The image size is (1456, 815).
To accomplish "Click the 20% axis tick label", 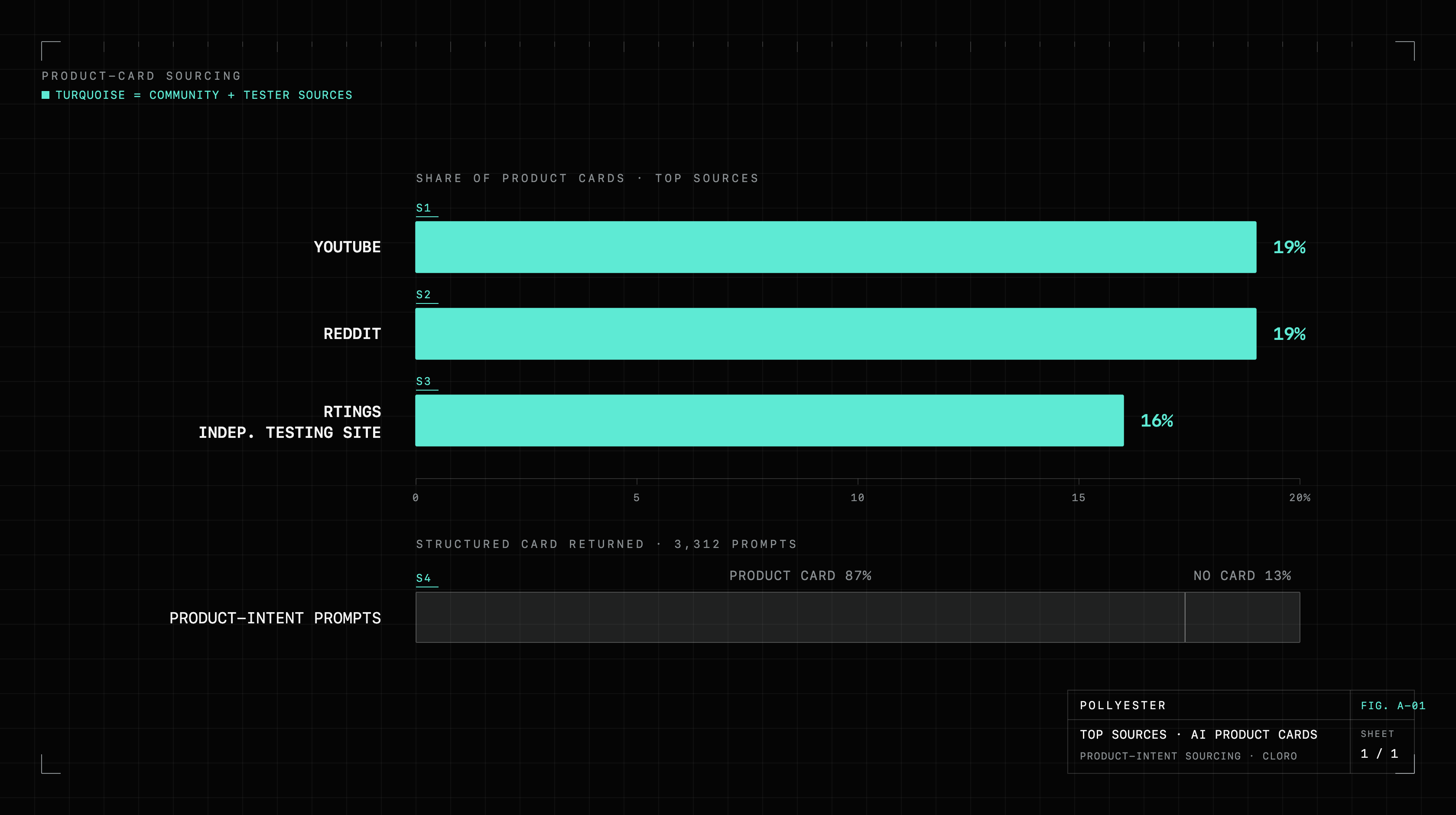I will point(1300,498).
